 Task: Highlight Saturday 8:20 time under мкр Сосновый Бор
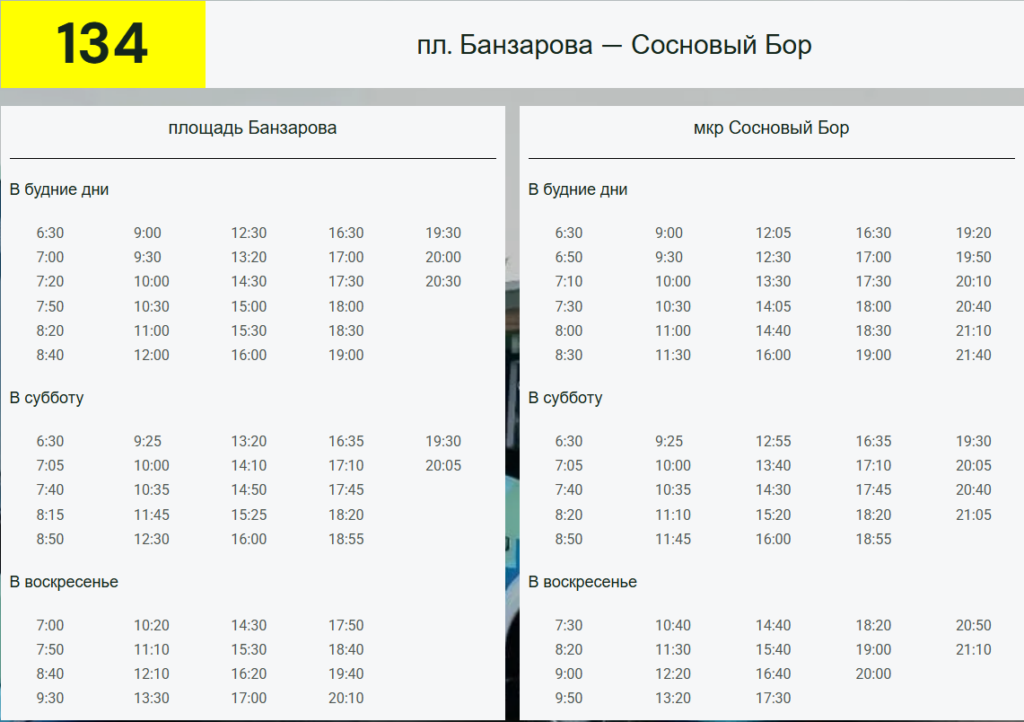(x=569, y=514)
